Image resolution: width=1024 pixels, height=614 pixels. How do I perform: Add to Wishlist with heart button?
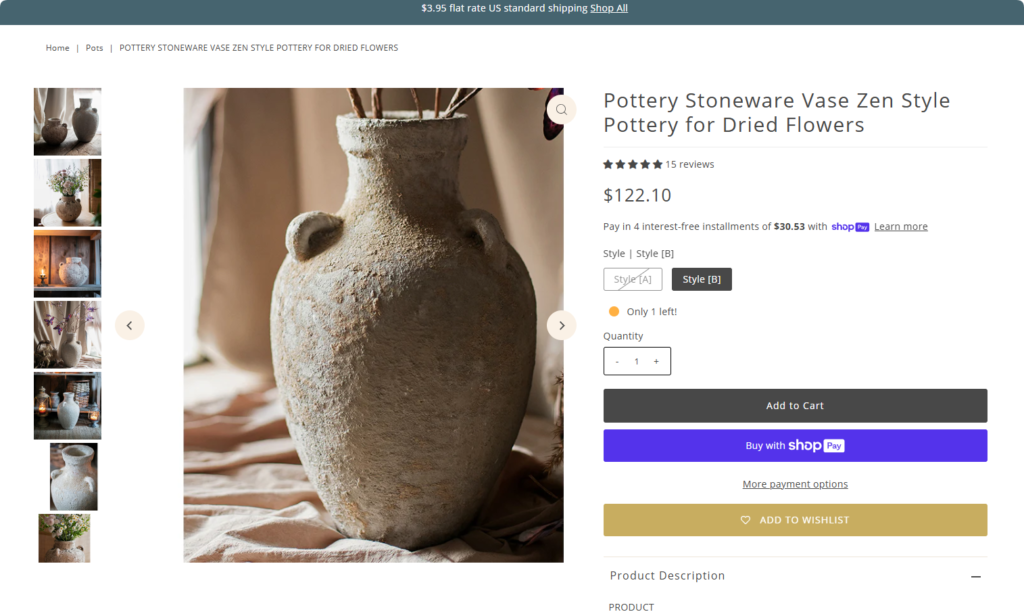pyautogui.click(x=795, y=520)
